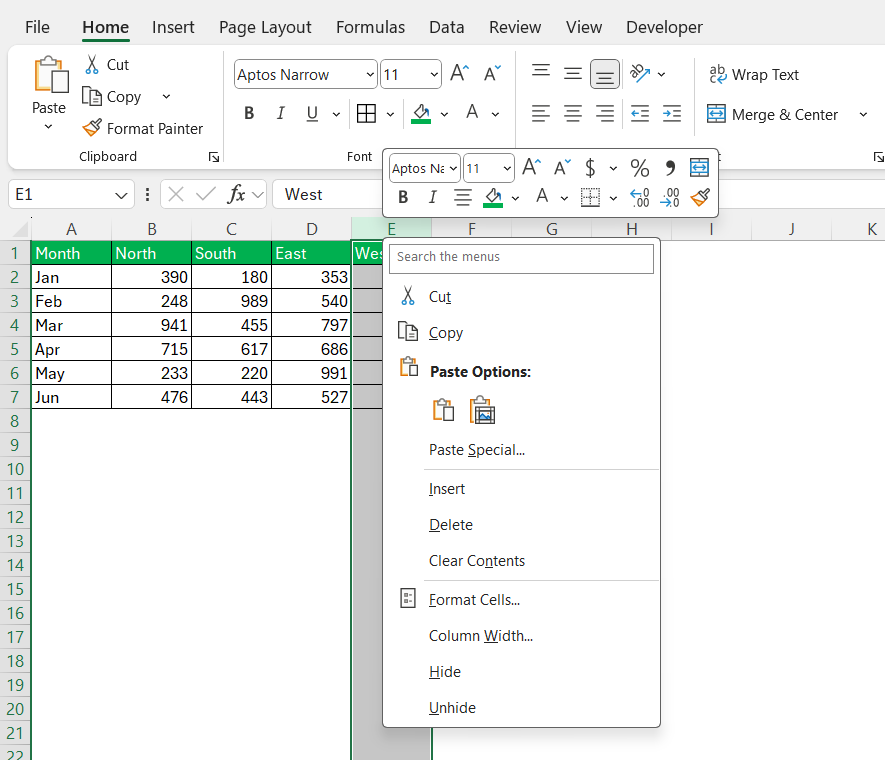Toggle Italic in mini toolbar
This screenshot has width=885, height=760.
click(x=432, y=197)
